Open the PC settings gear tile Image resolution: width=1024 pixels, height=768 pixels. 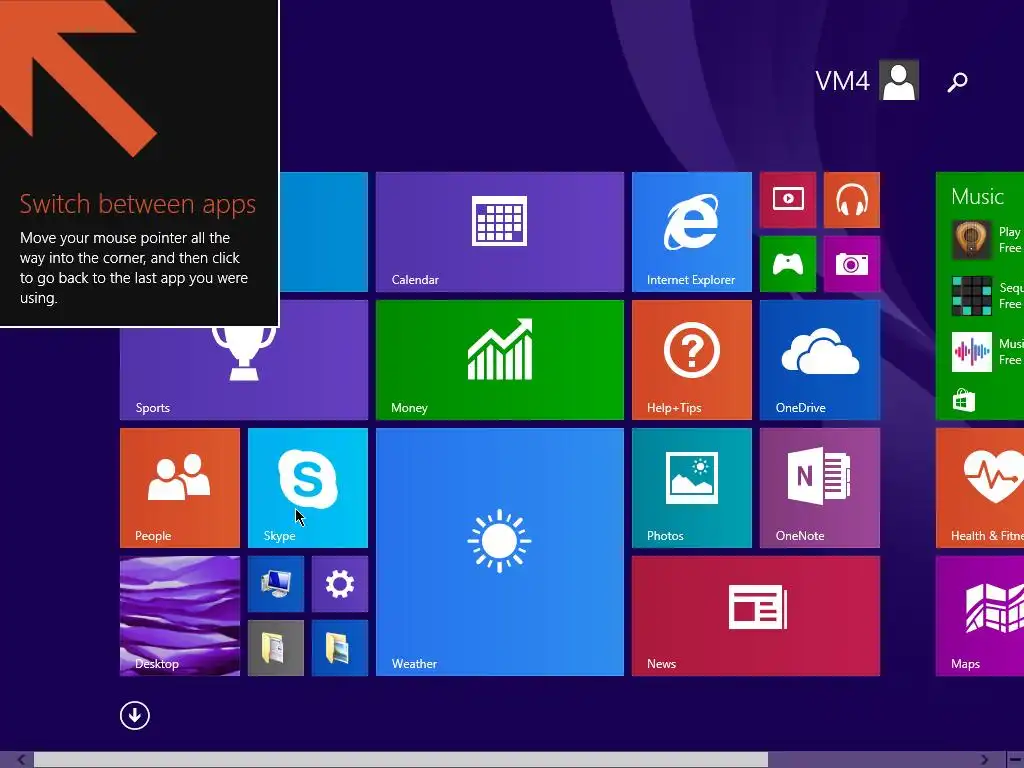(340, 584)
